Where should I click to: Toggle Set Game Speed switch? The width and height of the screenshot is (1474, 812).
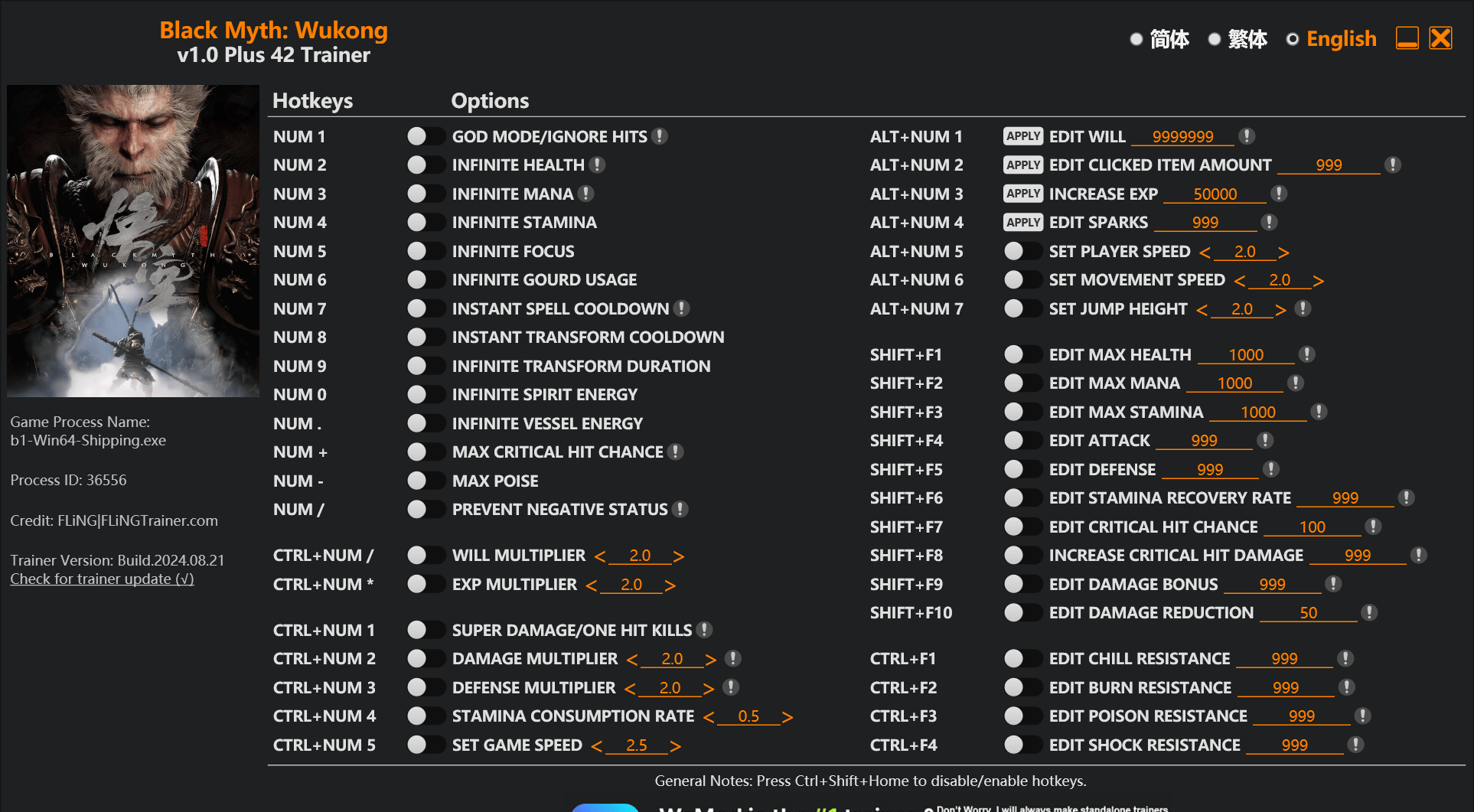426,745
